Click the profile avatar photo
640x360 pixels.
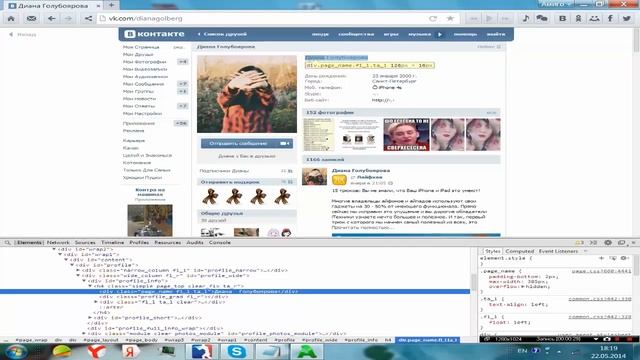pos(247,94)
